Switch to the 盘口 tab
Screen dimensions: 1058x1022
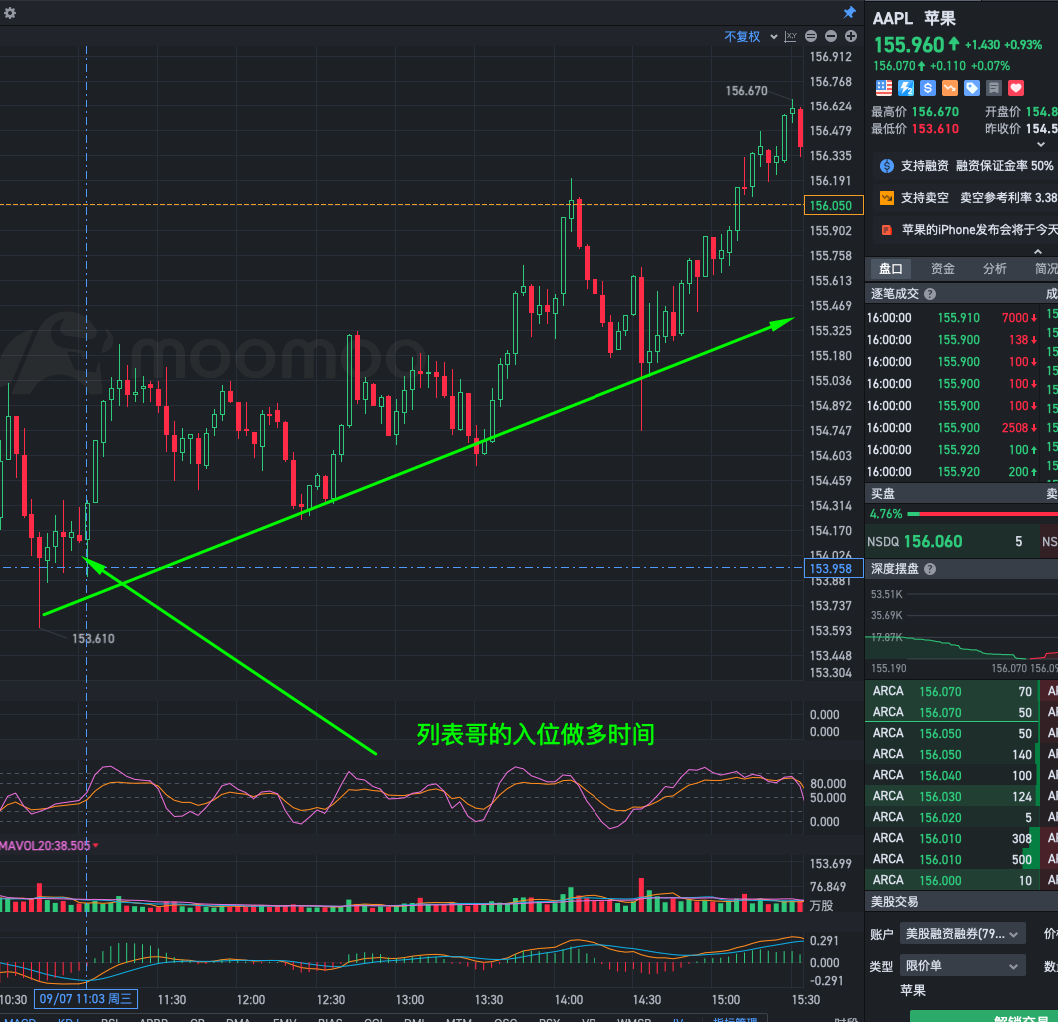coord(891,269)
